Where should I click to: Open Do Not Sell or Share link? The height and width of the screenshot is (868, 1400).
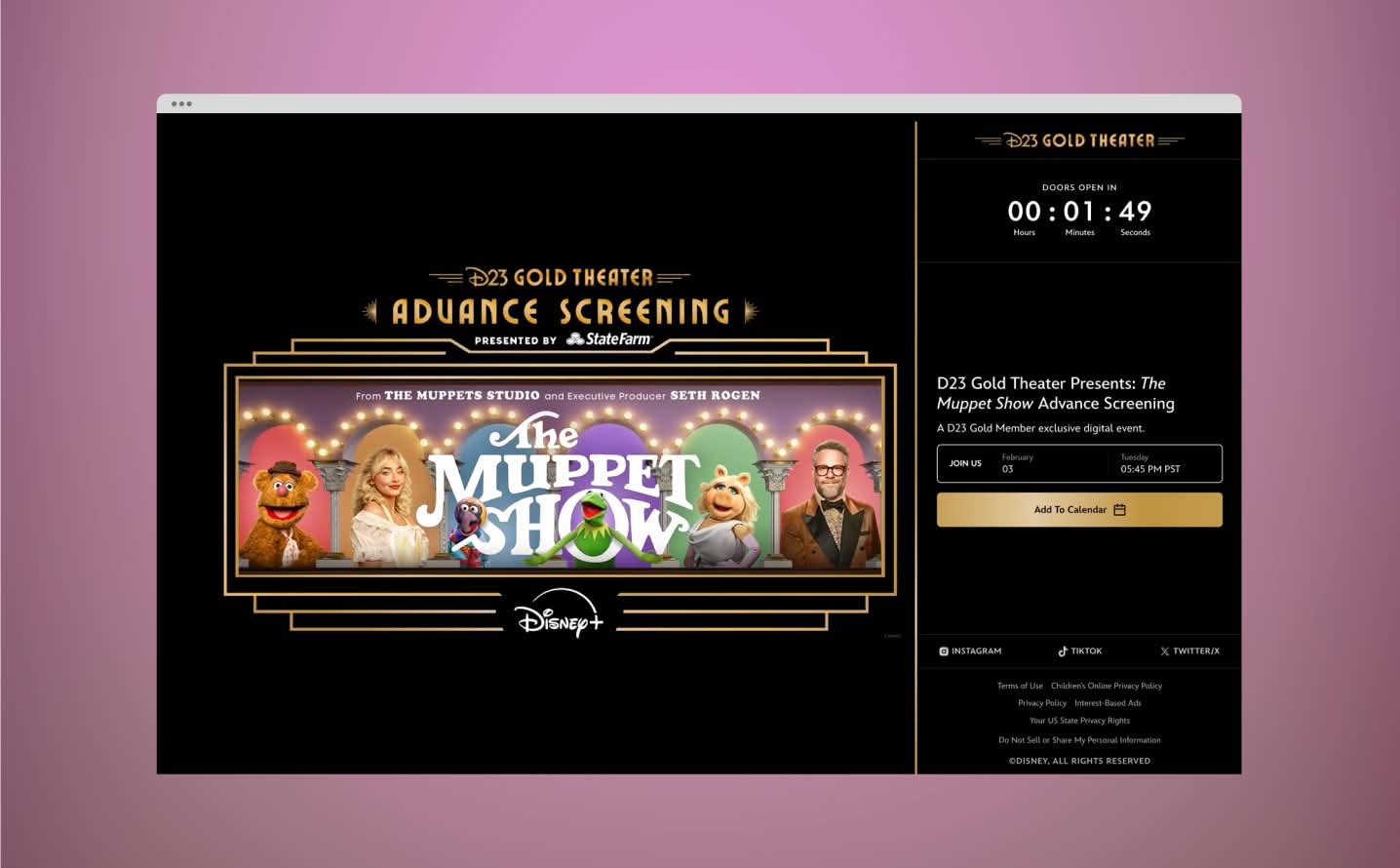tap(1079, 740)
